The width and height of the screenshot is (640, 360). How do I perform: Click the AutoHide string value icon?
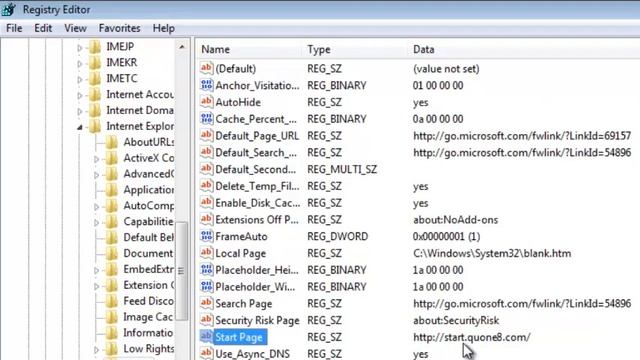207,102
